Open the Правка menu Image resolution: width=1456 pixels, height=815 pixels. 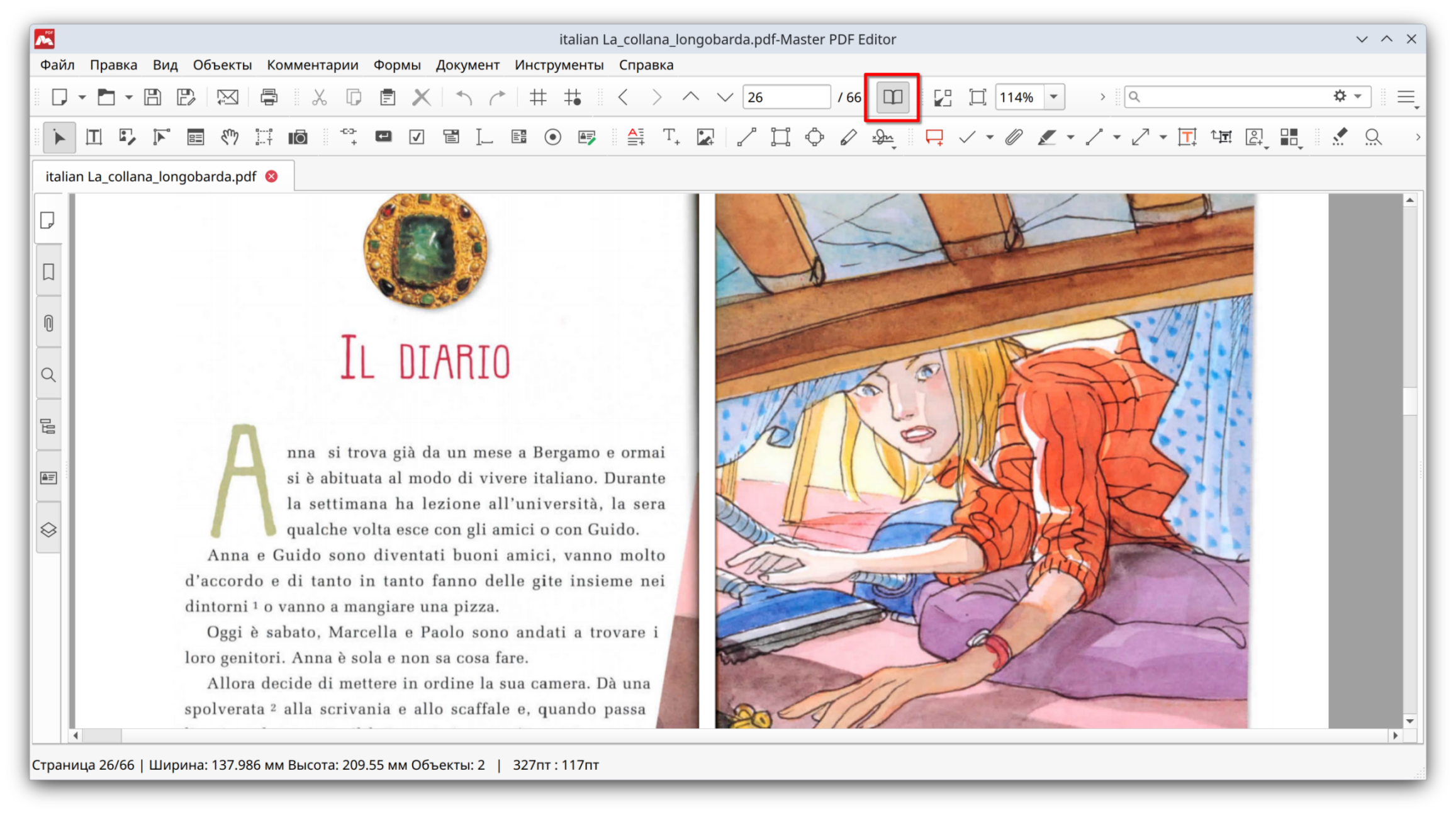113,65
